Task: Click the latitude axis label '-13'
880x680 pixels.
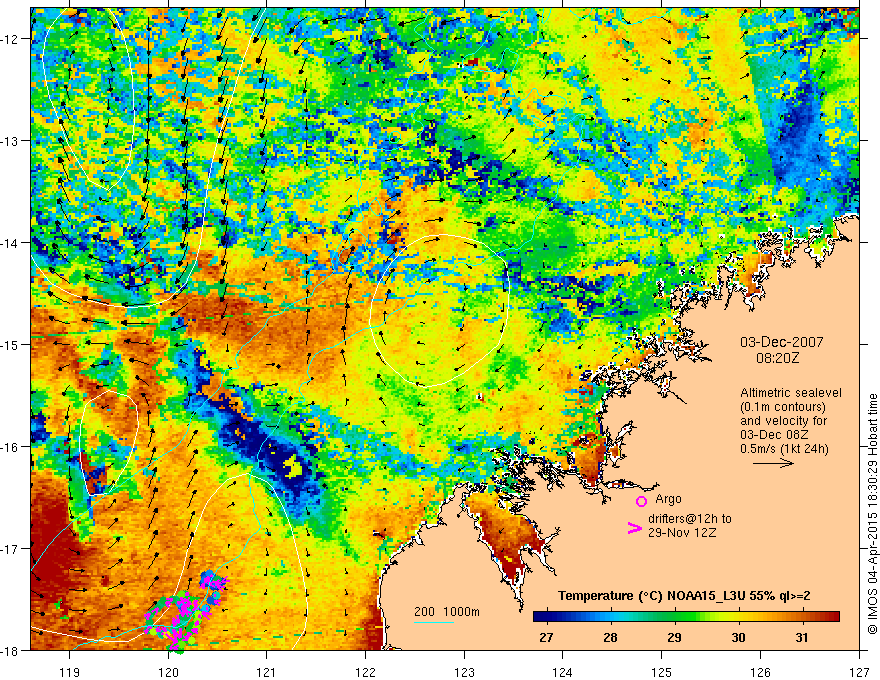Action: [11, 141]
